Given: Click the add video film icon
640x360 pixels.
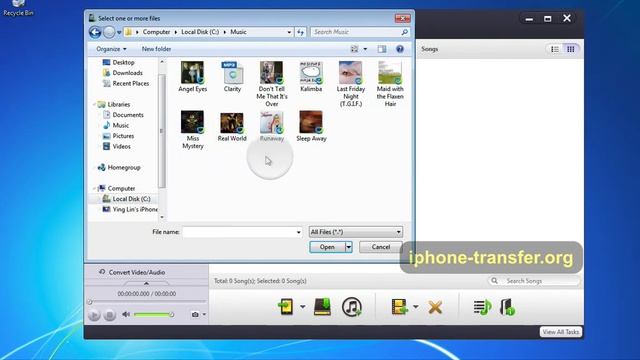Looking at the screenshot, I should (x=400, y=307).
